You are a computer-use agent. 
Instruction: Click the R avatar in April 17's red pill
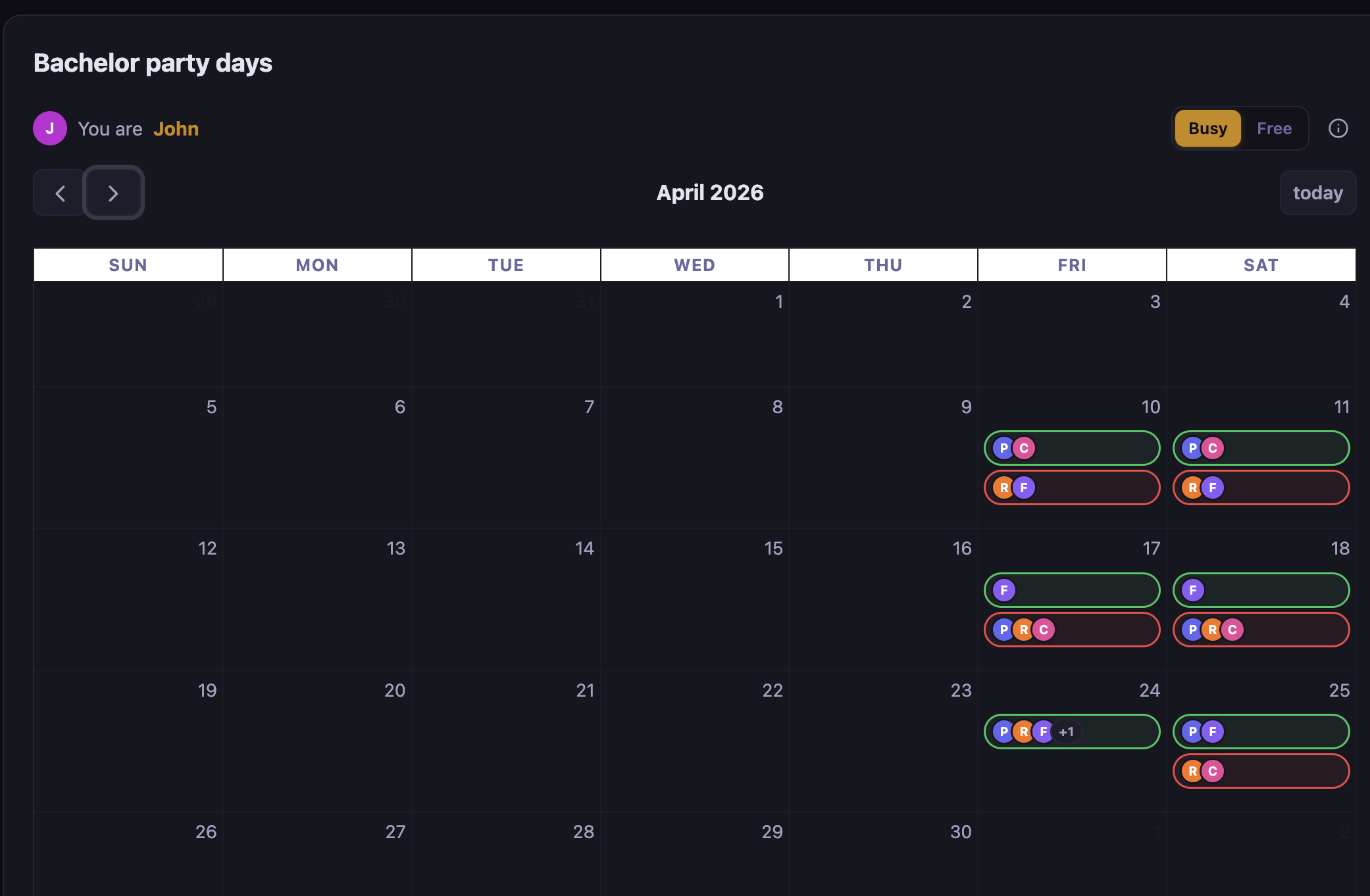pos(1024,630)
